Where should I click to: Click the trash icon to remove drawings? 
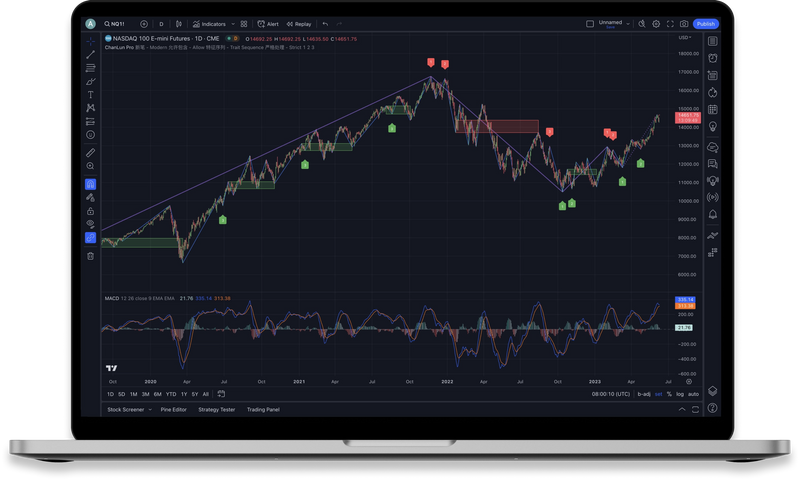pos(90,256)
